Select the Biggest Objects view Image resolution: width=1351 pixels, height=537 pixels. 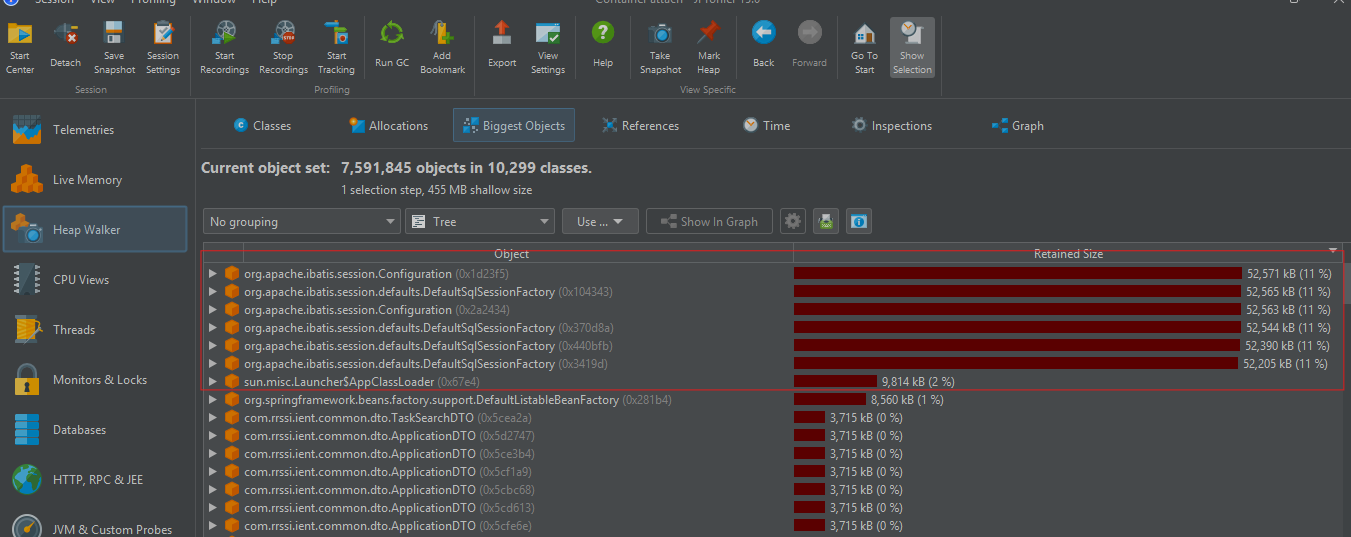[514, 126]
